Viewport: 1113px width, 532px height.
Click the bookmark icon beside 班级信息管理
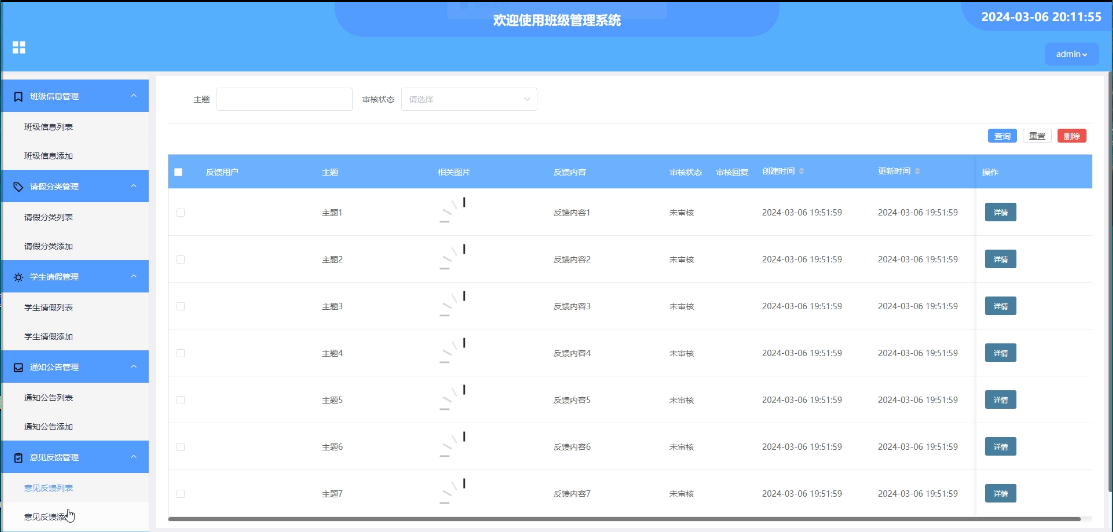(x=18, y=97)
